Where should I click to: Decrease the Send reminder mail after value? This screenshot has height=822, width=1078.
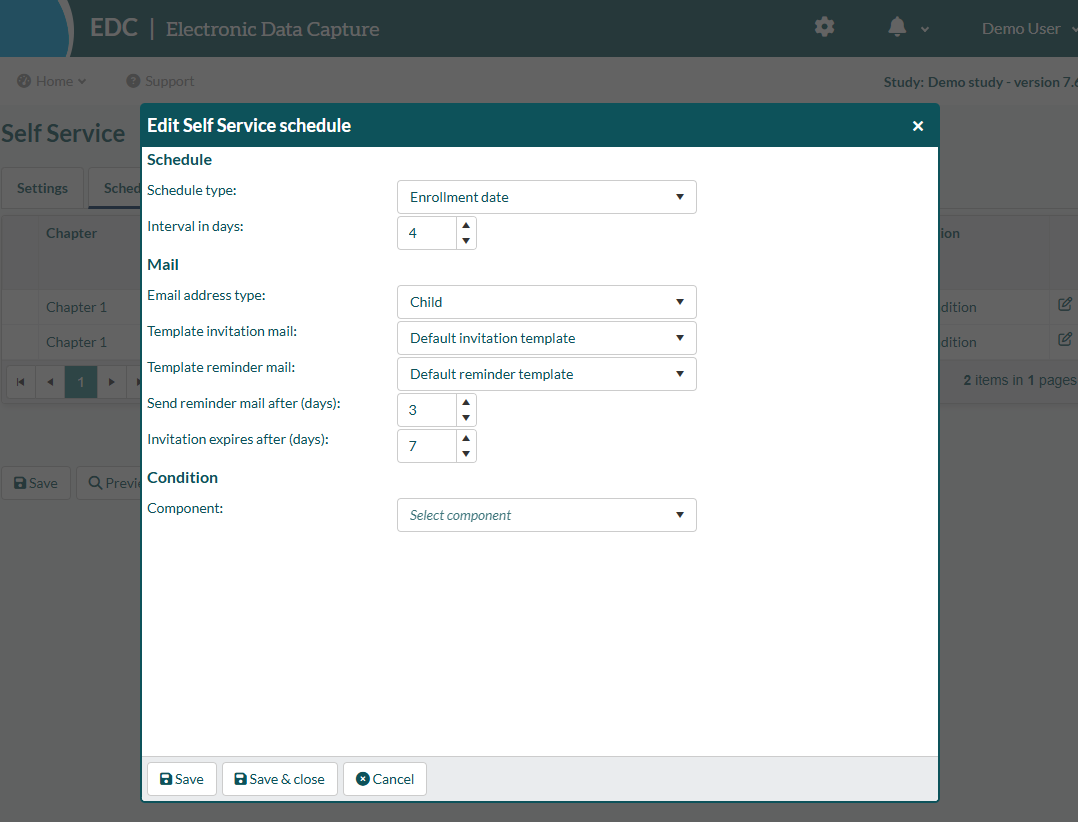click(x=466, y=418)
